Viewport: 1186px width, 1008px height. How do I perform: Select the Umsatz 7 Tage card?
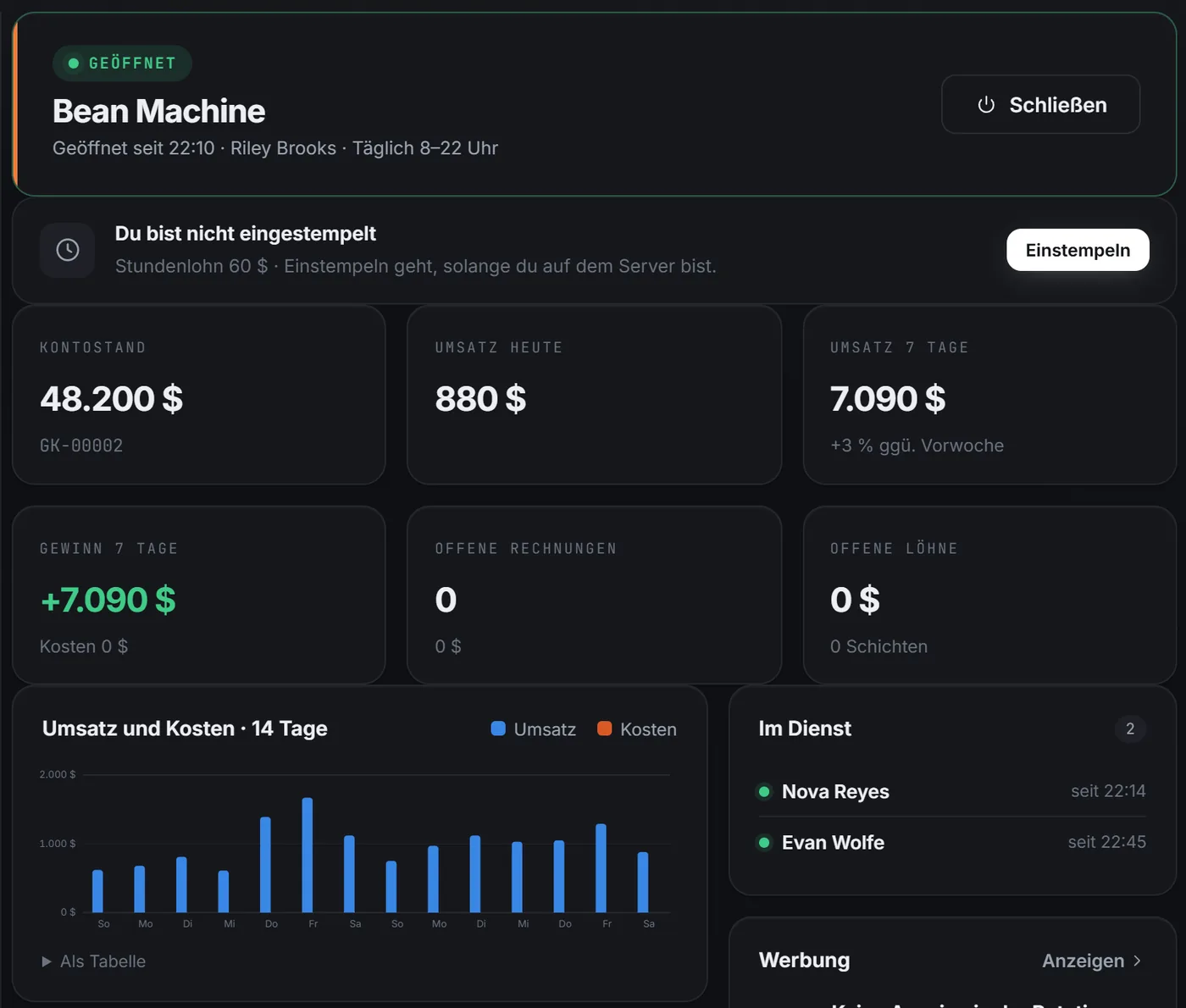pos(989,395)
